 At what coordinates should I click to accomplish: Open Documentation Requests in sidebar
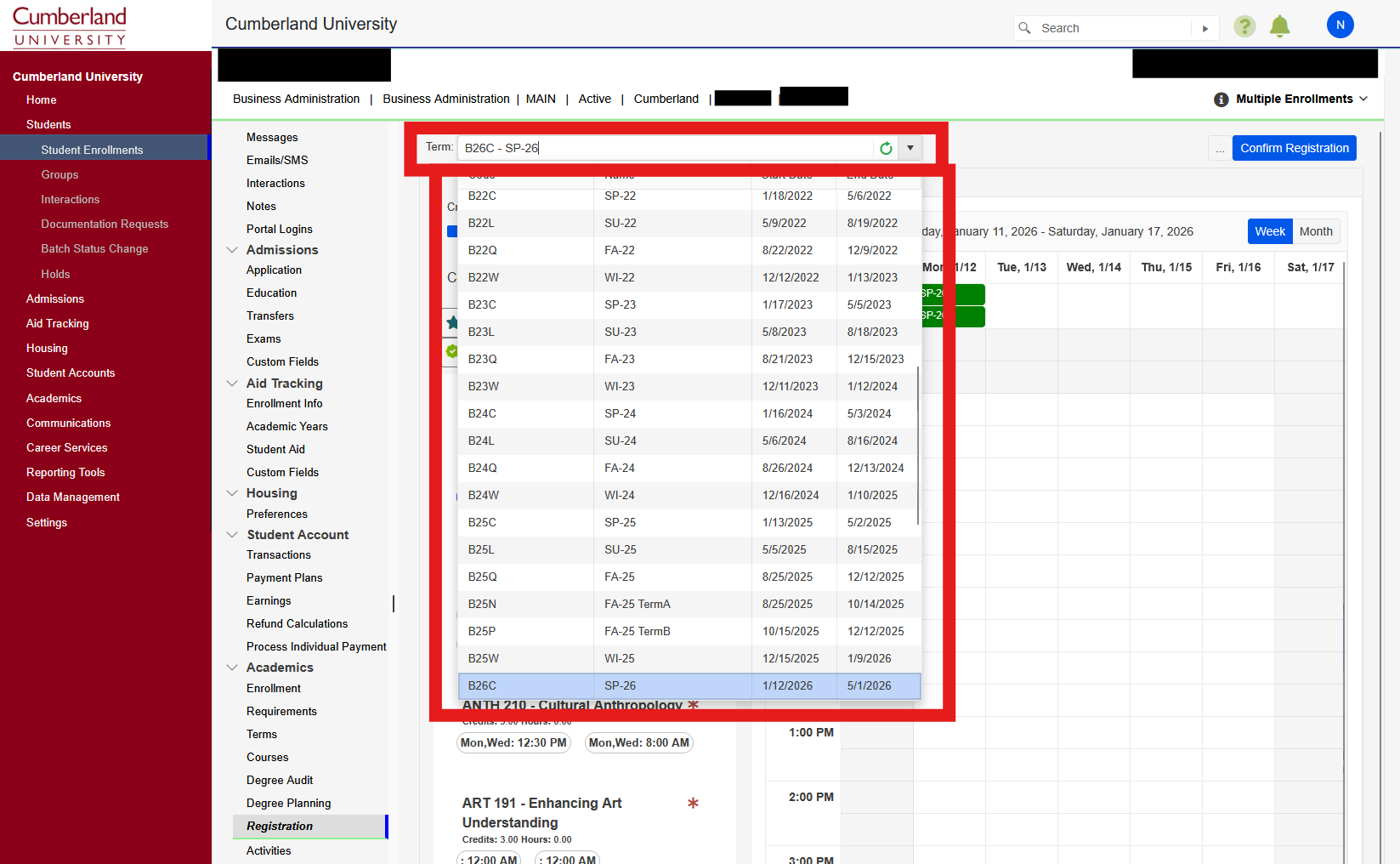(x=105, y=224)
